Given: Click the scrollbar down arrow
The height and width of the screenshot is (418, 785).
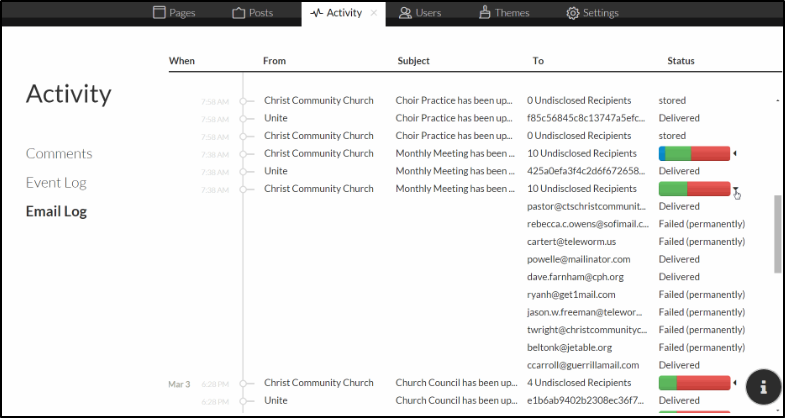Looking at the screenshot, I should (778, 411).
